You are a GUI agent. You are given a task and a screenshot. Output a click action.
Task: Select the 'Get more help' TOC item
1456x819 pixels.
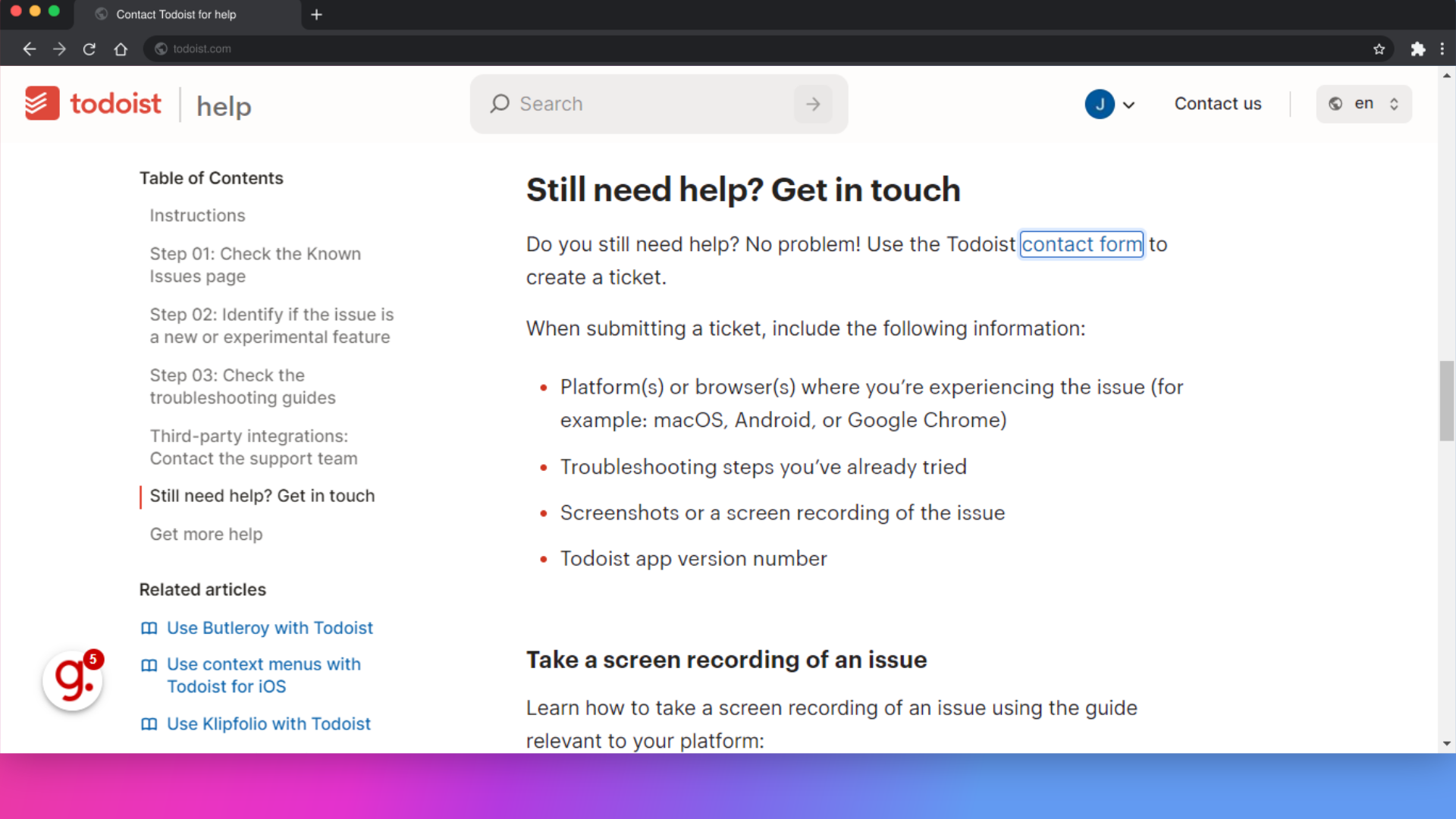click(x=205, y=534)
